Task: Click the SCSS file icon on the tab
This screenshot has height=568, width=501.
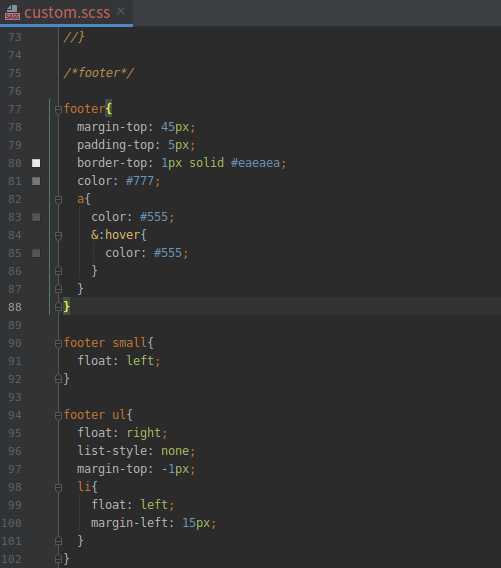Action: (12, 13)
